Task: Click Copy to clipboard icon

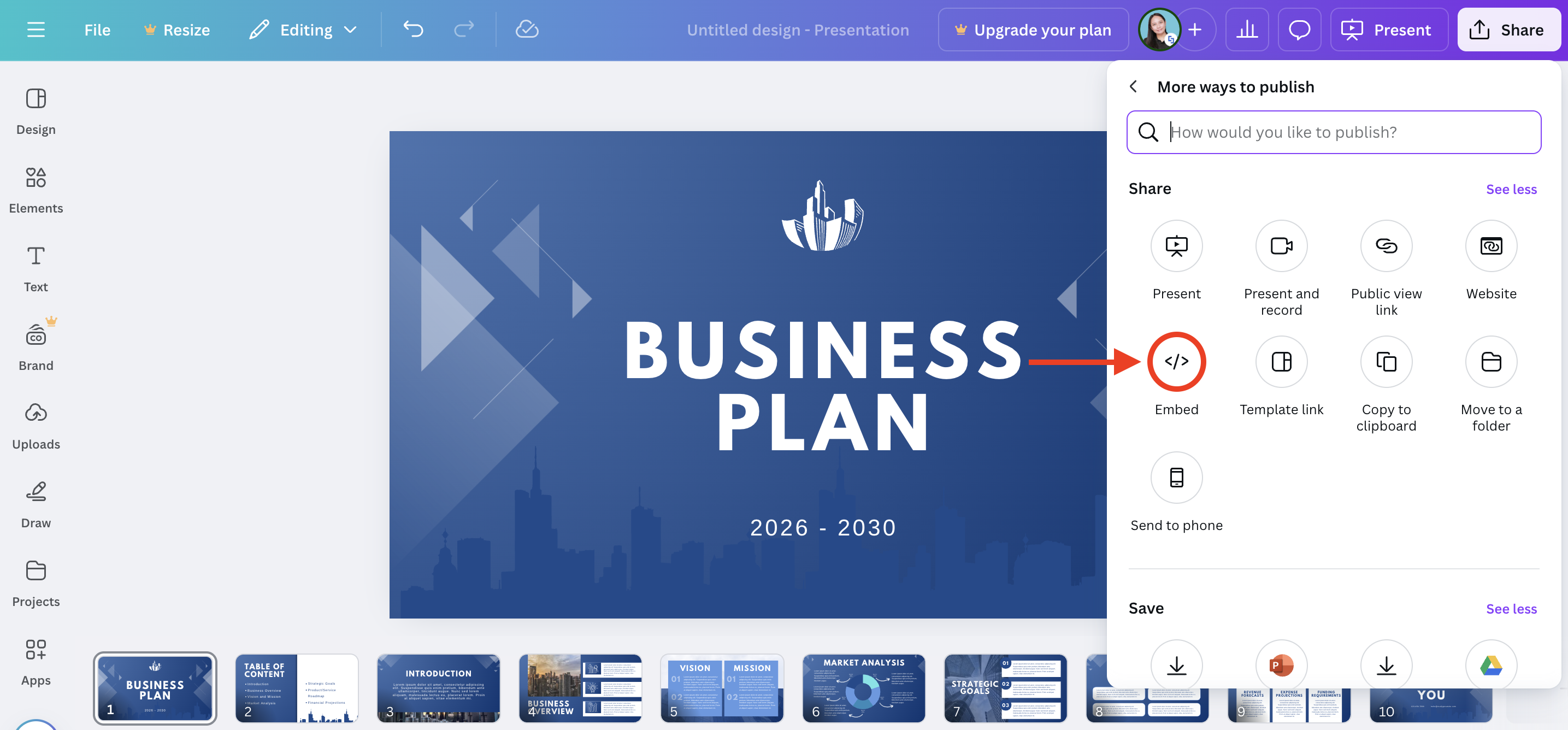Action: pyautogui.click(x=1386, y=362)
